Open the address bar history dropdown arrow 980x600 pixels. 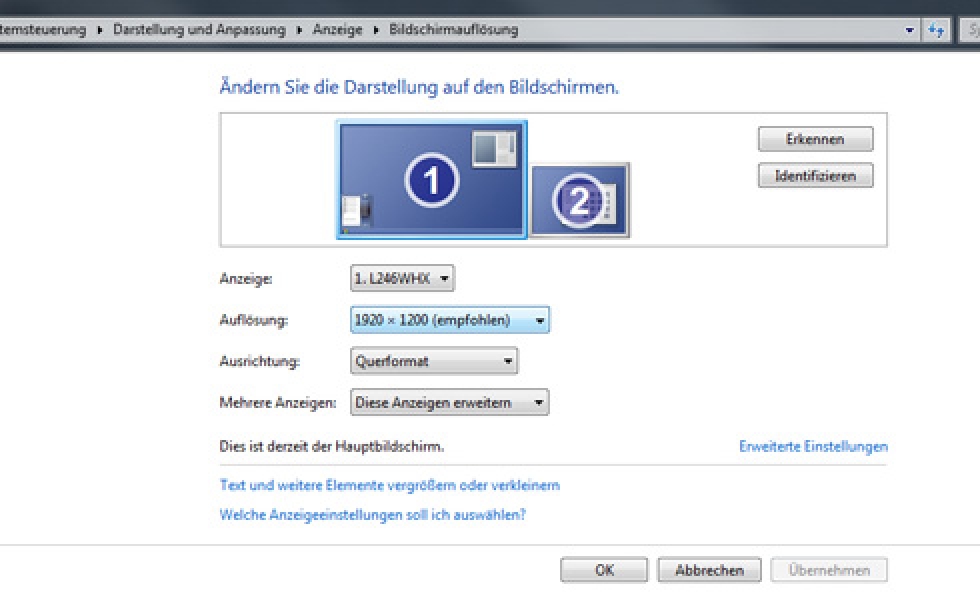click(910, 30)
